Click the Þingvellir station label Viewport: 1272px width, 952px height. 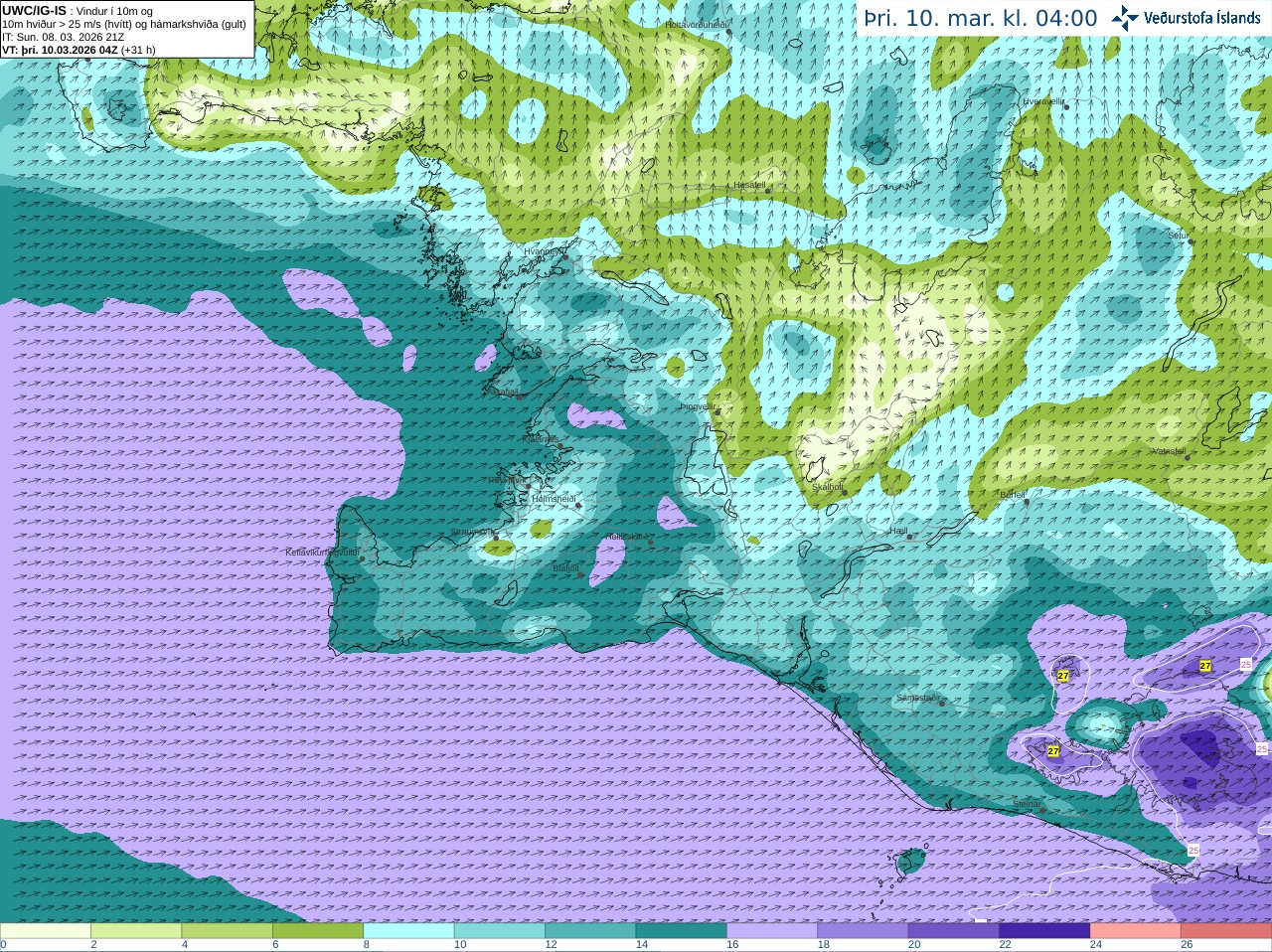coord(698,406)
